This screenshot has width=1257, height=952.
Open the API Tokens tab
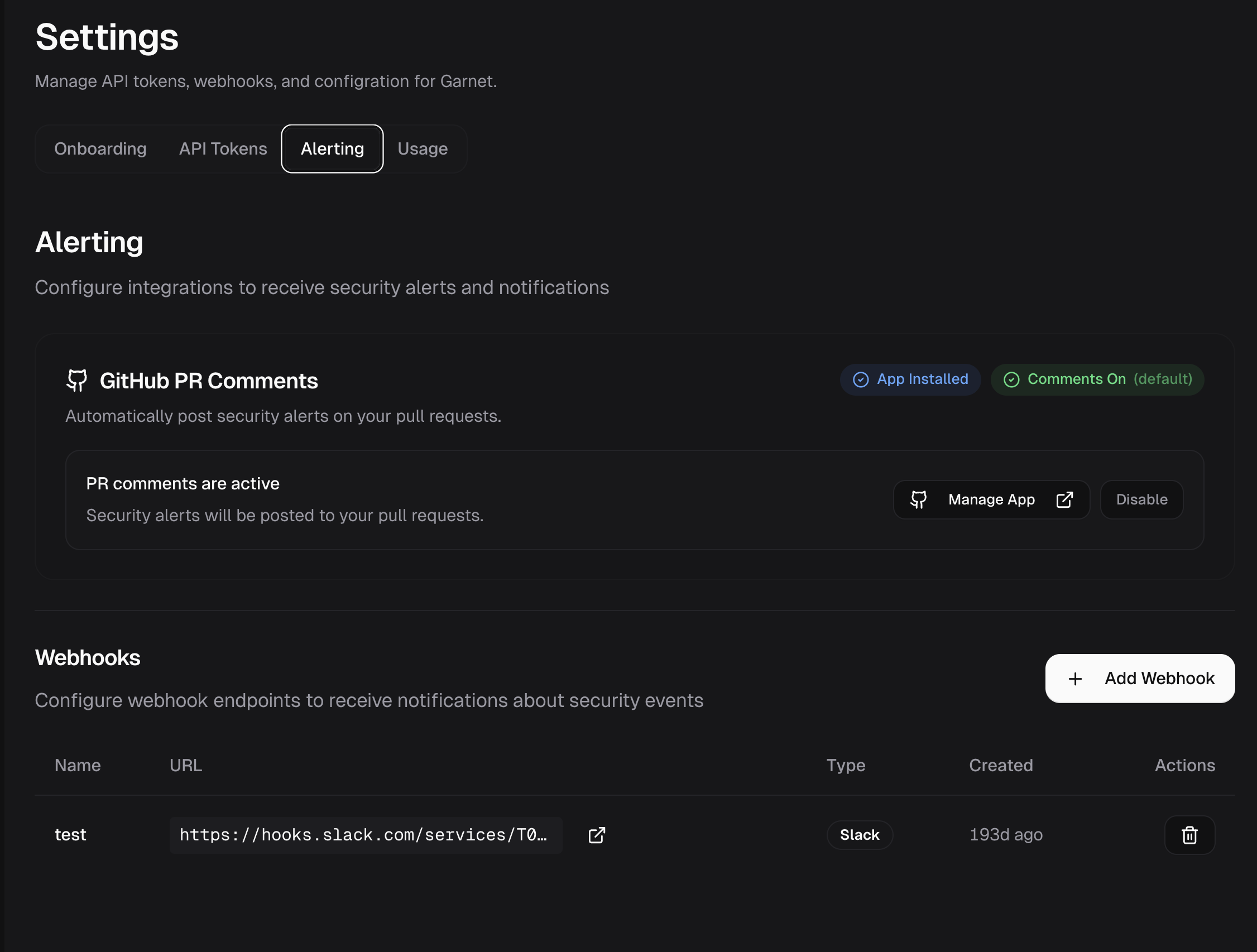[x=223, y=149]
